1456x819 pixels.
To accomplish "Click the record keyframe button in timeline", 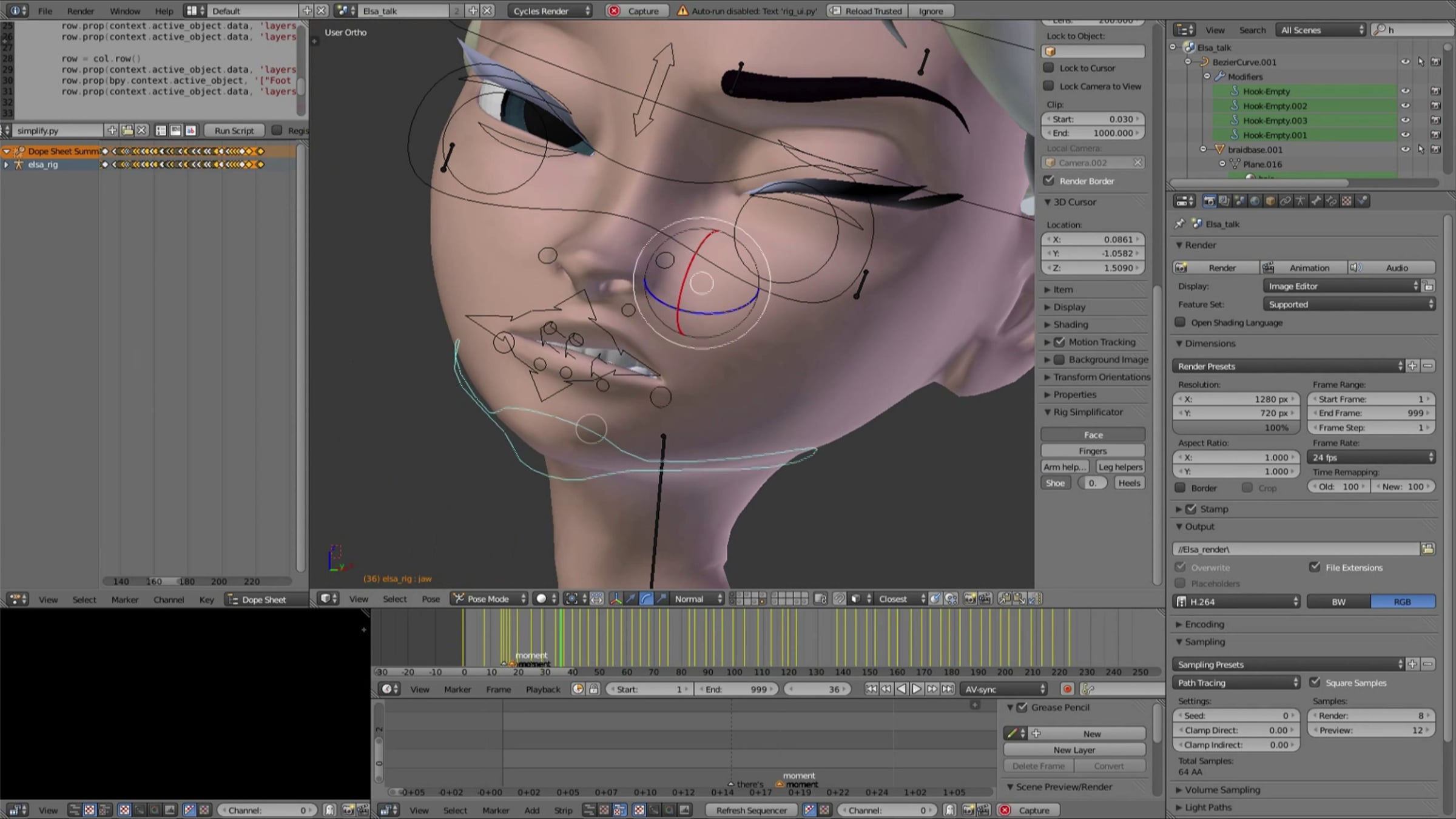I will click(x=1067, y=689).
